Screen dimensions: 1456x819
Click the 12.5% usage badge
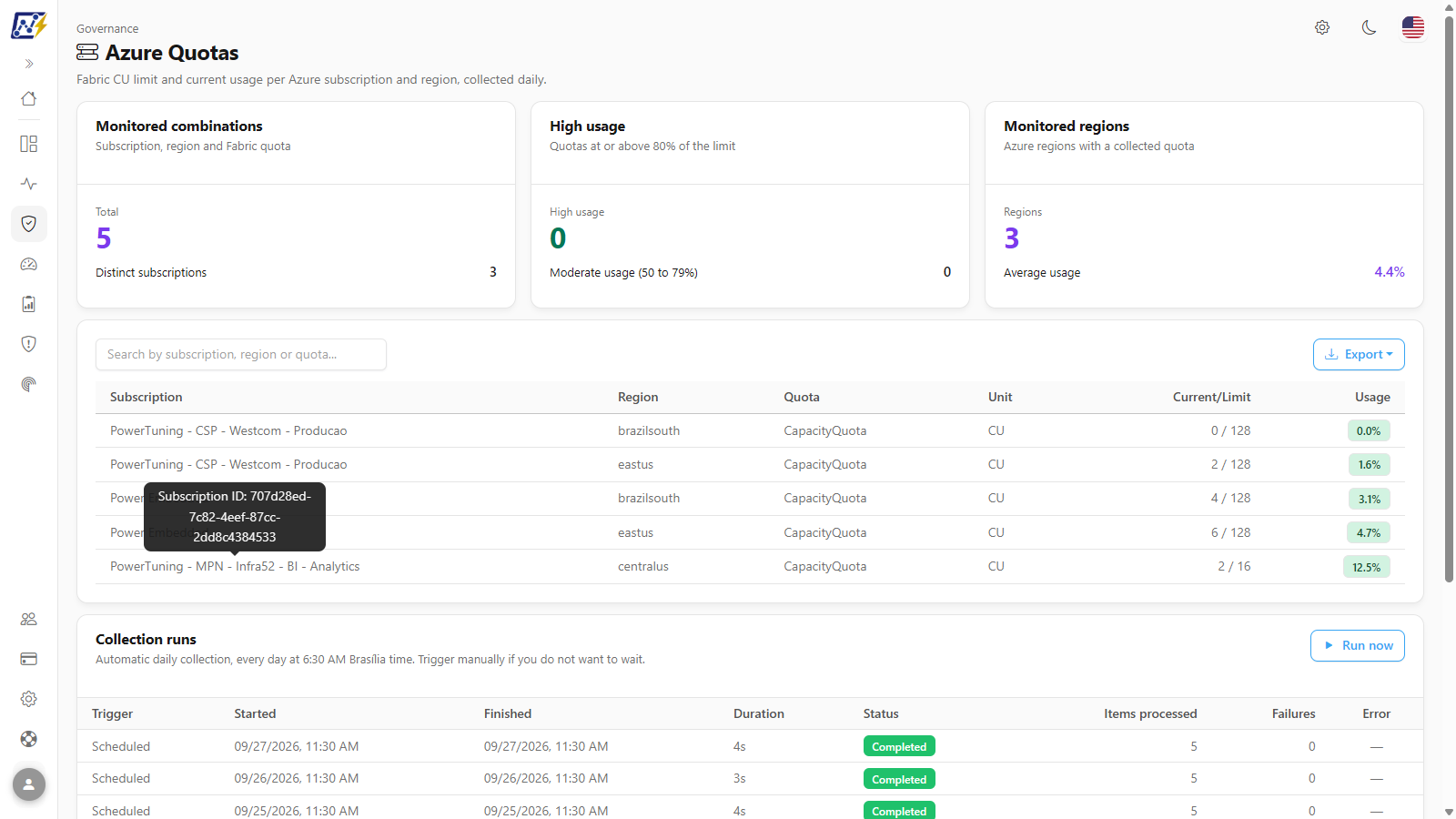pyautogui.click(x=1367, y=567)
